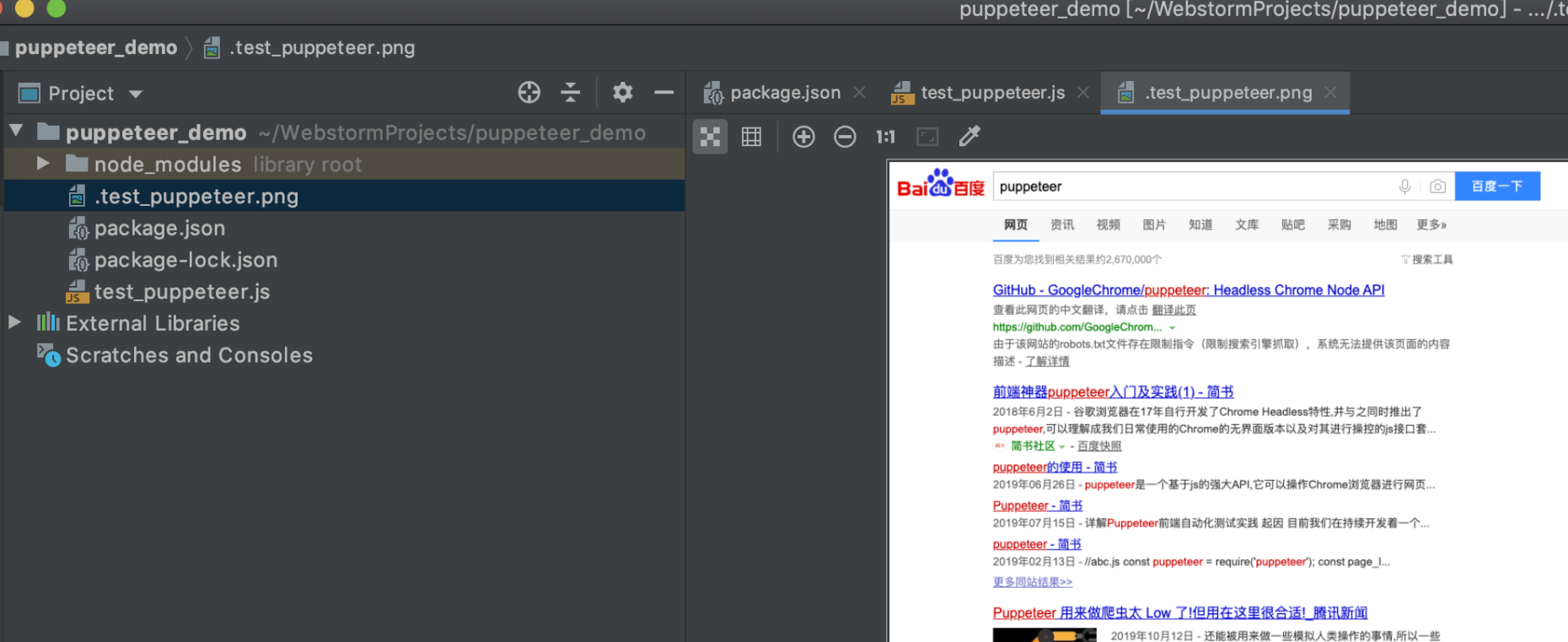Viewport: 1568px width, 642px height.
Task: Click the Collapse All icon in Project panel
Action: 571,93
